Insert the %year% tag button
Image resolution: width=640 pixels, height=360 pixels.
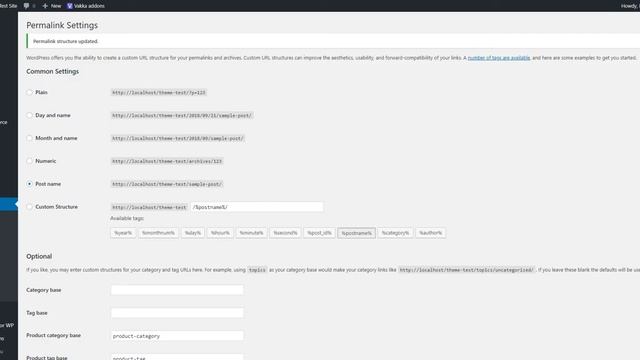point(123,233)
